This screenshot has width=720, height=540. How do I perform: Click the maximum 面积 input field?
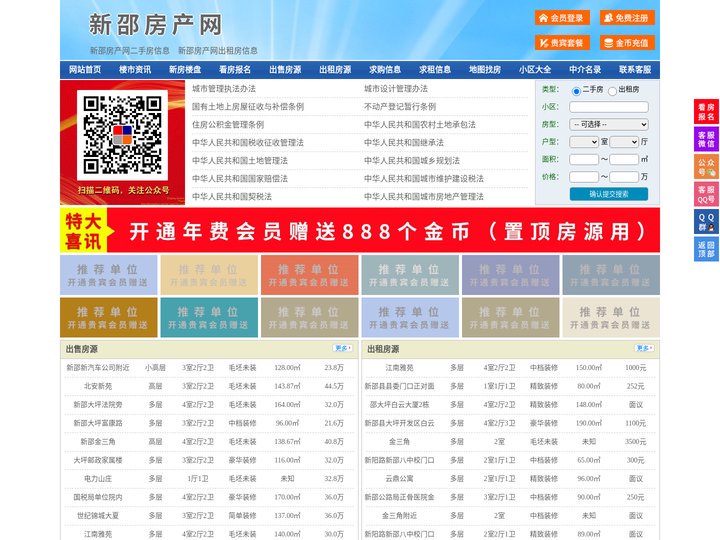click(624, 159)
